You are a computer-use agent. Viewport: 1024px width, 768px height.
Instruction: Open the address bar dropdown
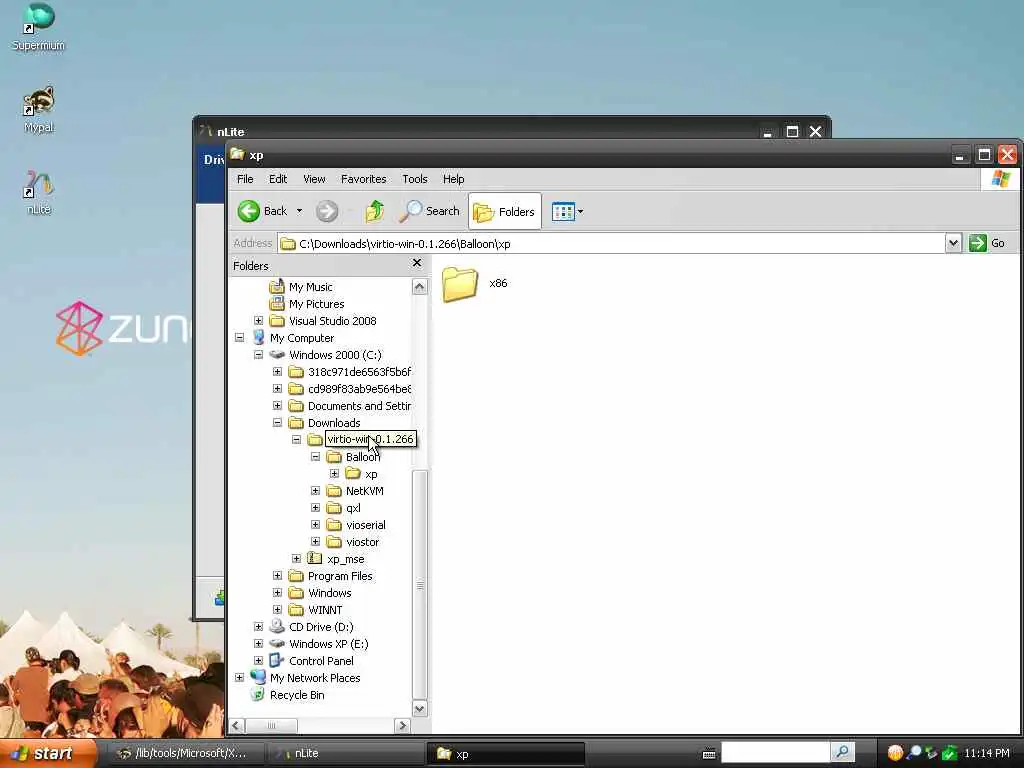953,243
